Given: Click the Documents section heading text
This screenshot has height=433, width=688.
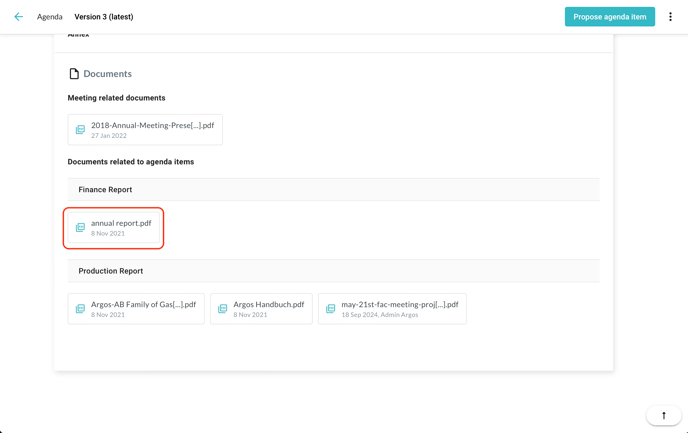Looking at the screenshot, I should click(107, 74).
